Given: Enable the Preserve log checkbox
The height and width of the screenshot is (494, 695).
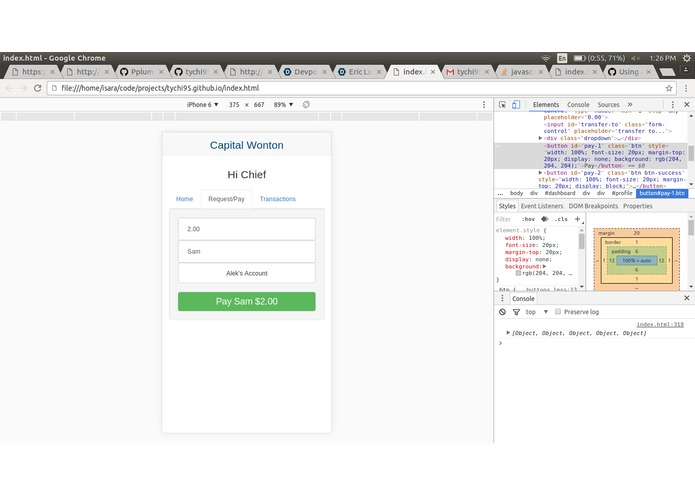Looking at the screenshot, I should 558,311.
